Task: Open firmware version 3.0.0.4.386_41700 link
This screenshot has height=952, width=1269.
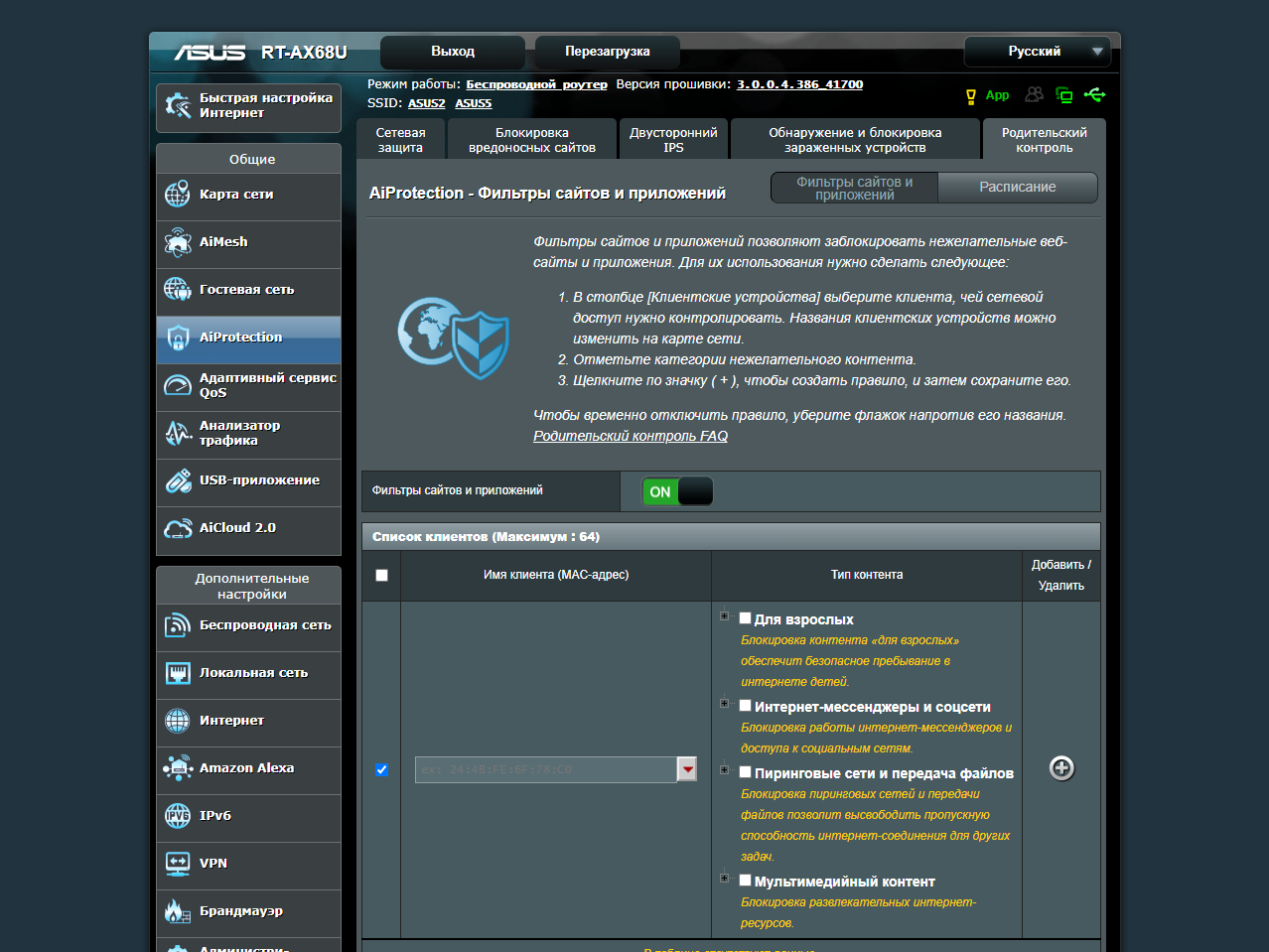Action: pos(800,84)
